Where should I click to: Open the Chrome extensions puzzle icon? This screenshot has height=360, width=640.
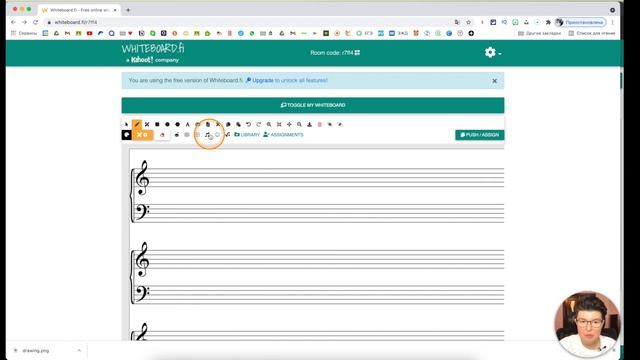click(548, 22)
